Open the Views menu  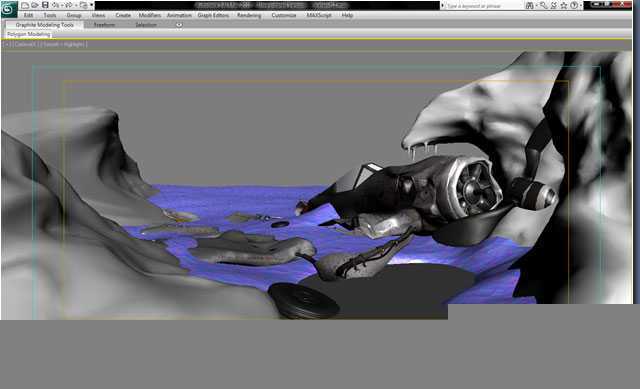98,15
